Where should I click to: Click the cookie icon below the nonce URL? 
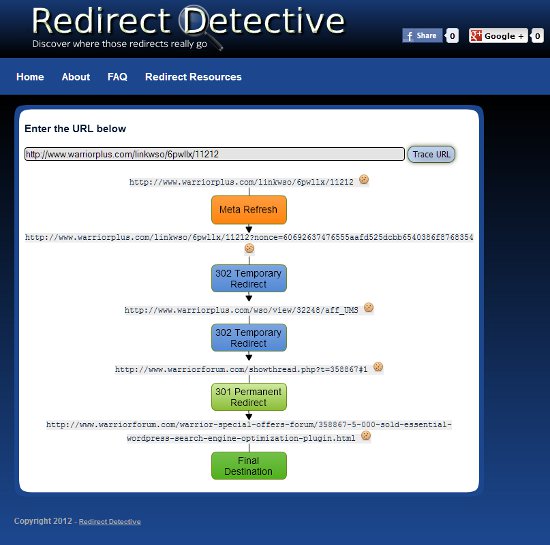tap(249, 248)
